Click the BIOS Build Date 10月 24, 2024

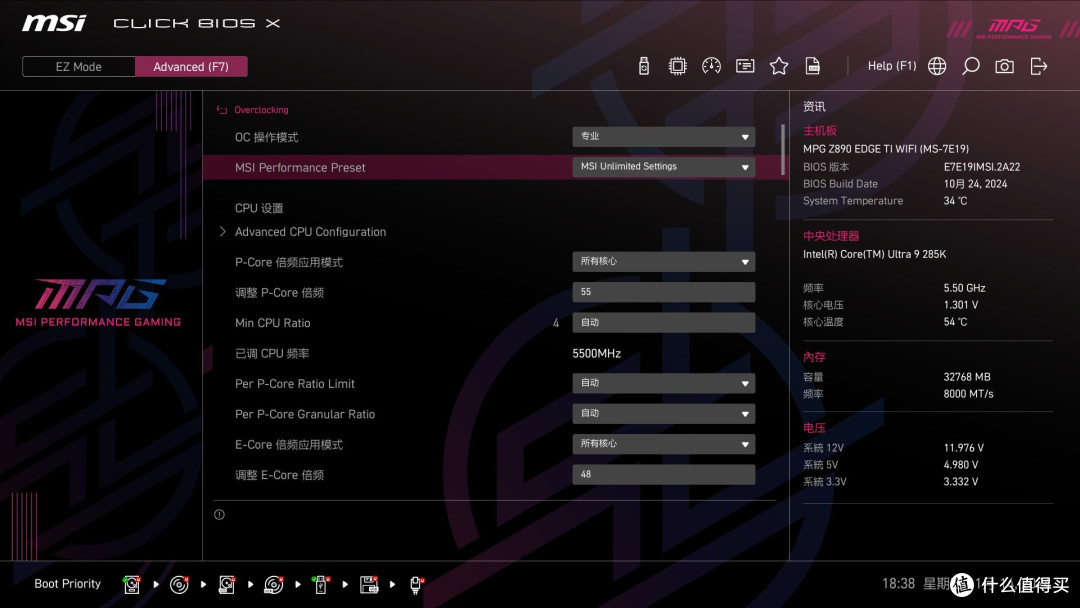(x=975, y=184)
